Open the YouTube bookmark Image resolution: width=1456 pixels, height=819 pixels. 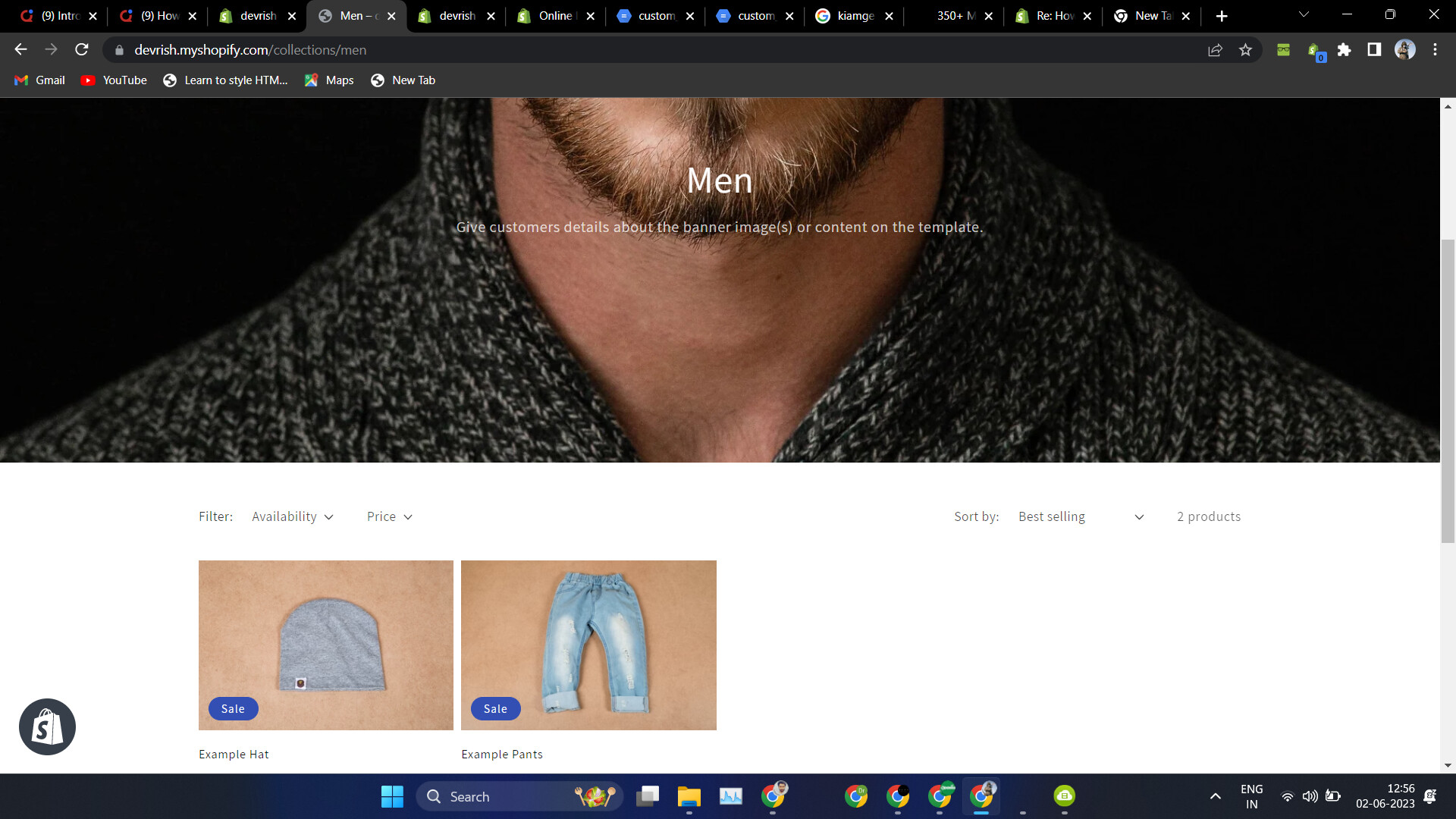click(x=114, y=80)
